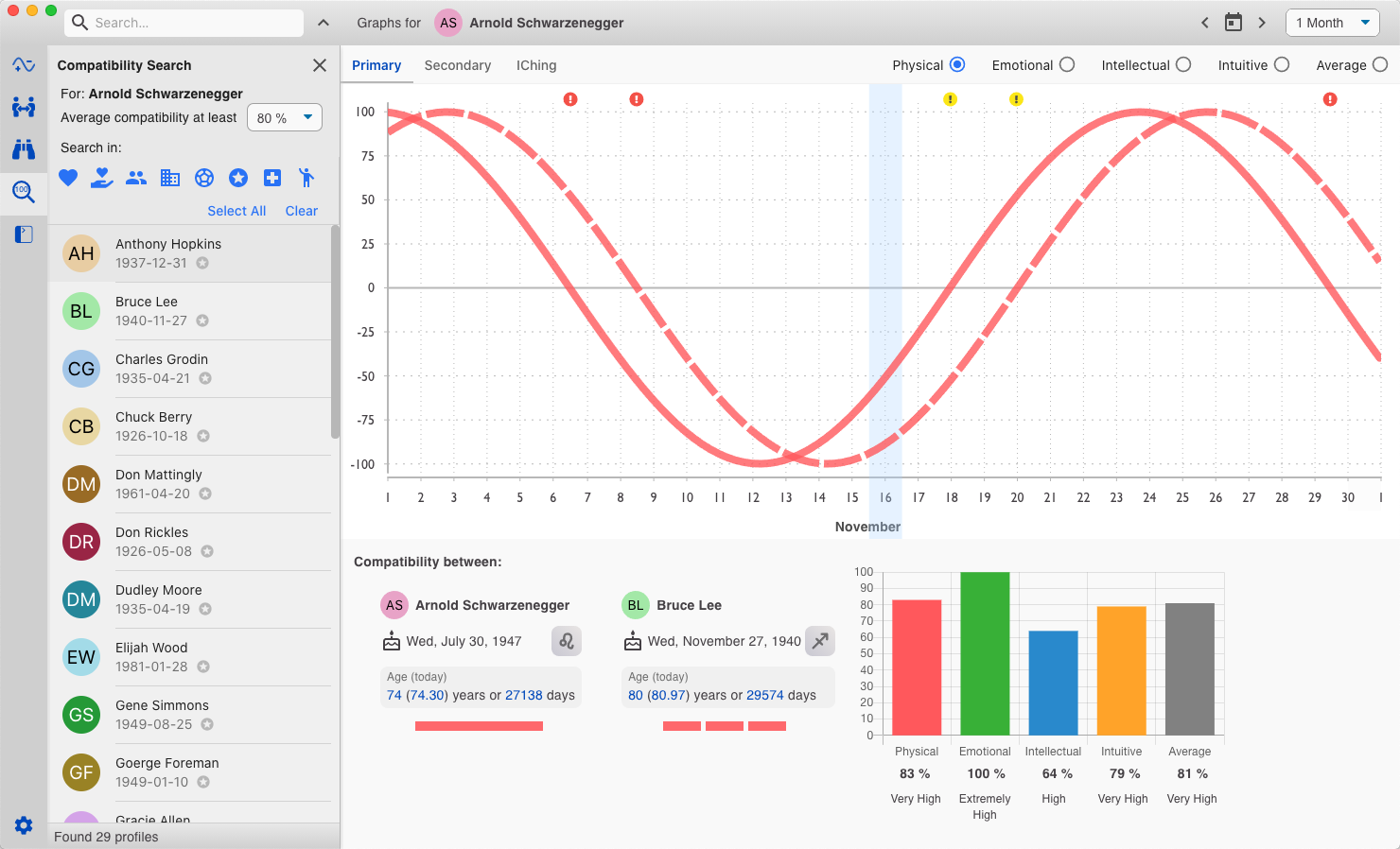The image size is (1400, 849).
Task: Open the profile book sidebar icon
Action: coord(24,234)
